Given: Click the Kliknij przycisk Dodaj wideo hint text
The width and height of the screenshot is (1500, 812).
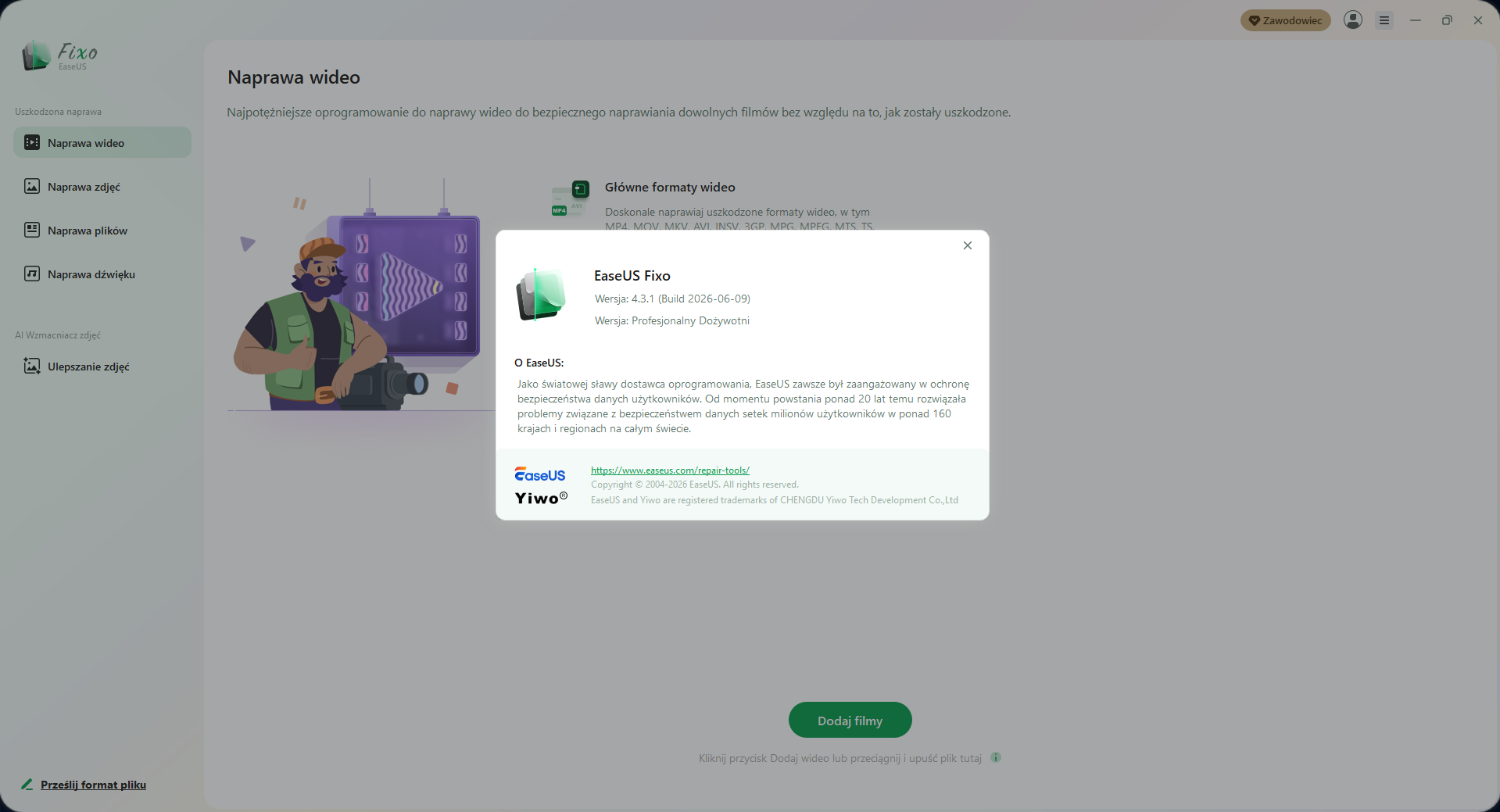Looking at the screenshot, I should 840,758.
